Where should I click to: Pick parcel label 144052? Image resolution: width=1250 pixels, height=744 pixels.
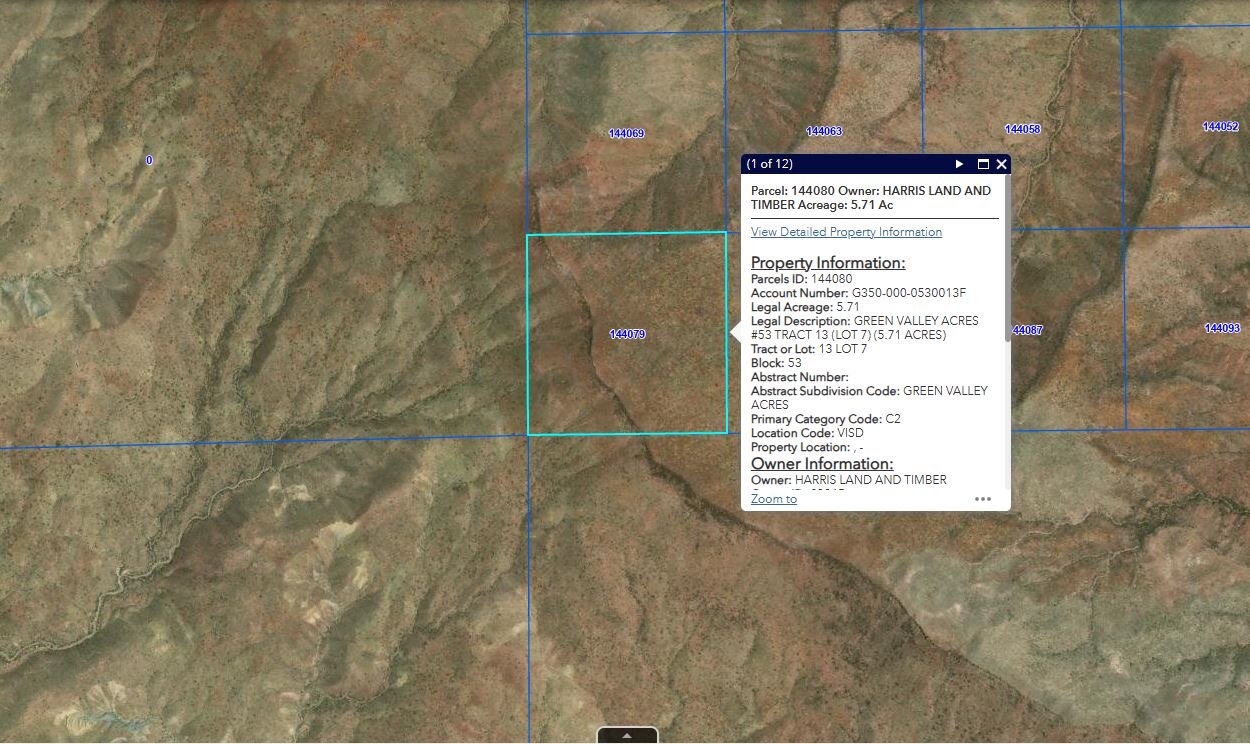pos(1220,127)
